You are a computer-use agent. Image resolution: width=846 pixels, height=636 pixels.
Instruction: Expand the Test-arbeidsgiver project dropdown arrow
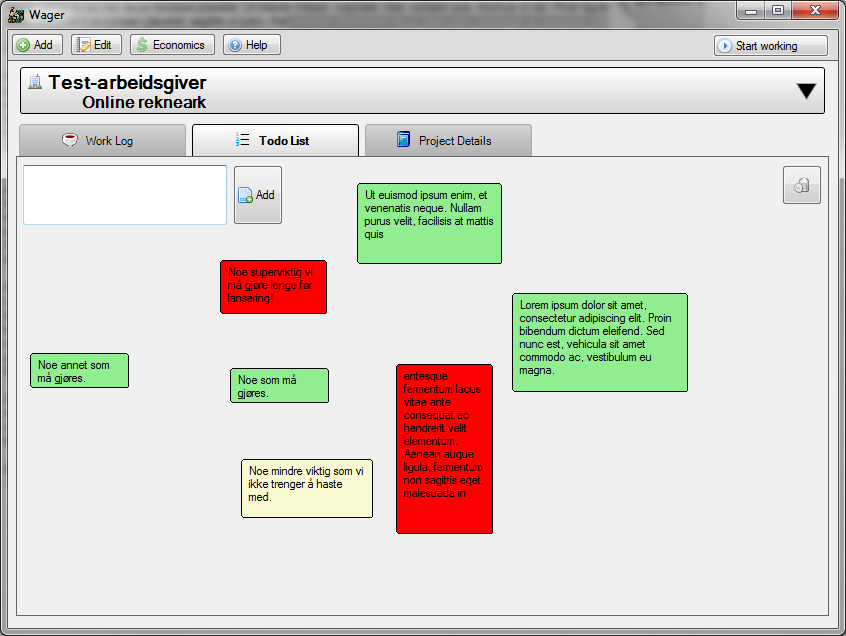pyautogui.click(x=806, y=91)
